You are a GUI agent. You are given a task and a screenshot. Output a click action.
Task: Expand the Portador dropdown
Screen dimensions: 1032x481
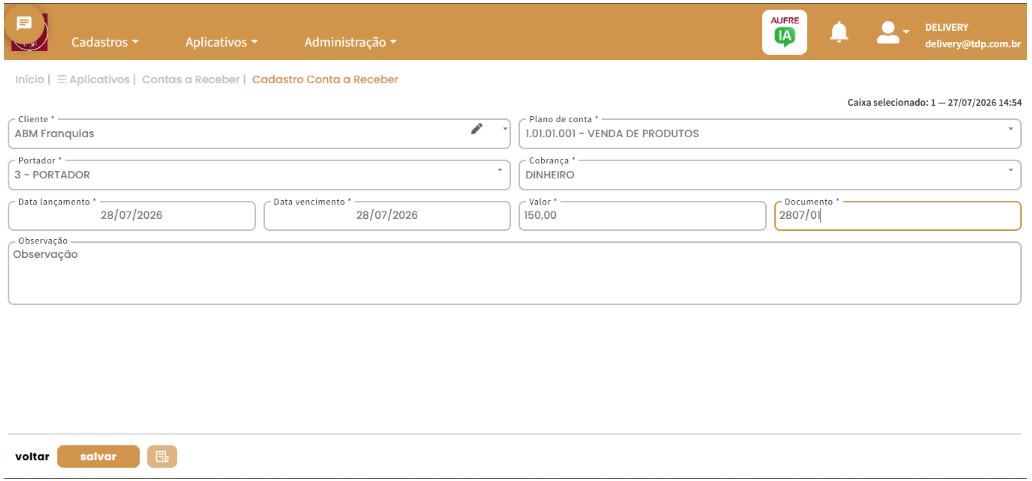point(500,170)
